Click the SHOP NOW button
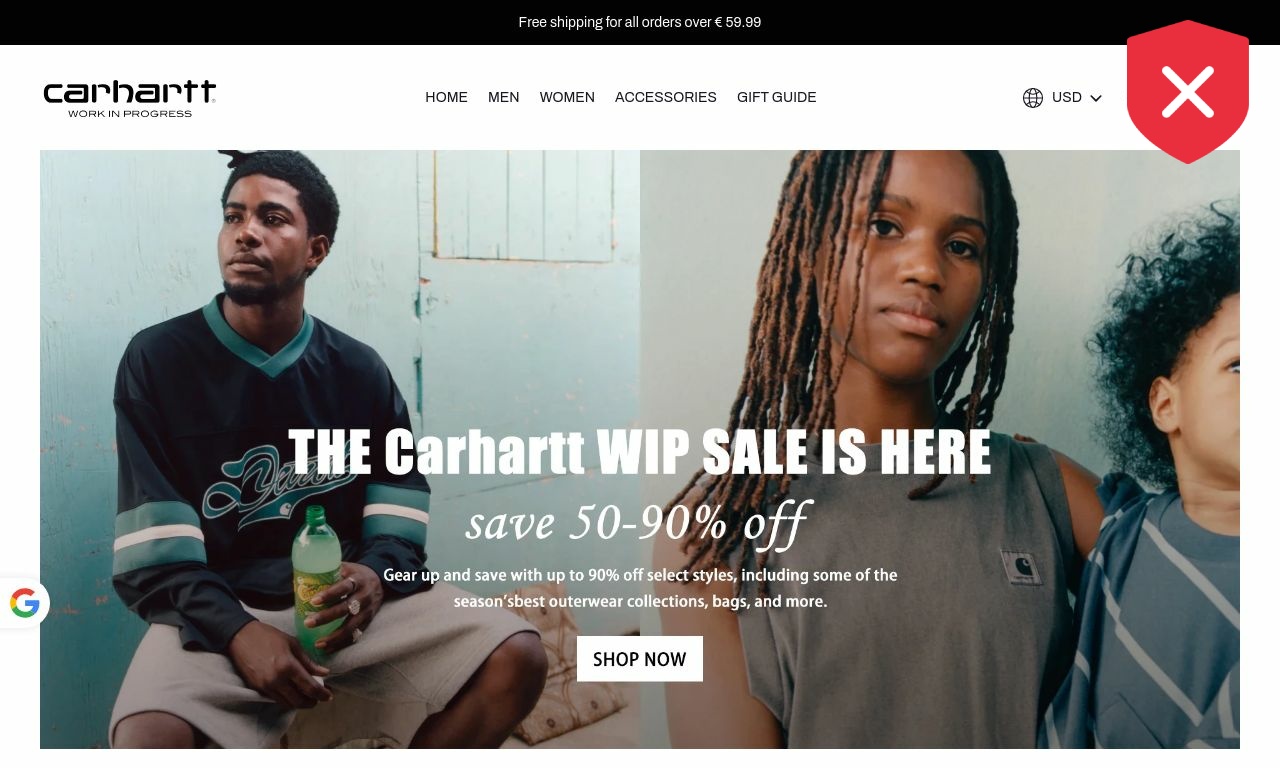The image size is (1280, 768). pos(640,659)
